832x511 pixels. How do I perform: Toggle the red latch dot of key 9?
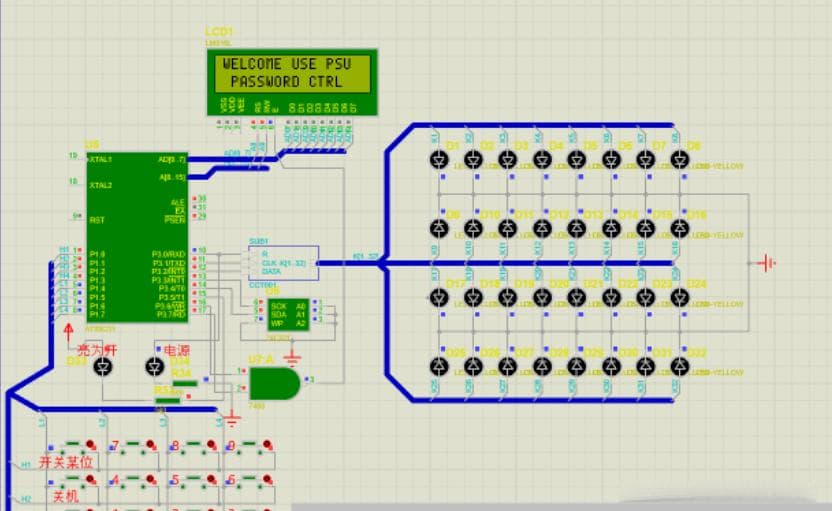click(267, 444)
